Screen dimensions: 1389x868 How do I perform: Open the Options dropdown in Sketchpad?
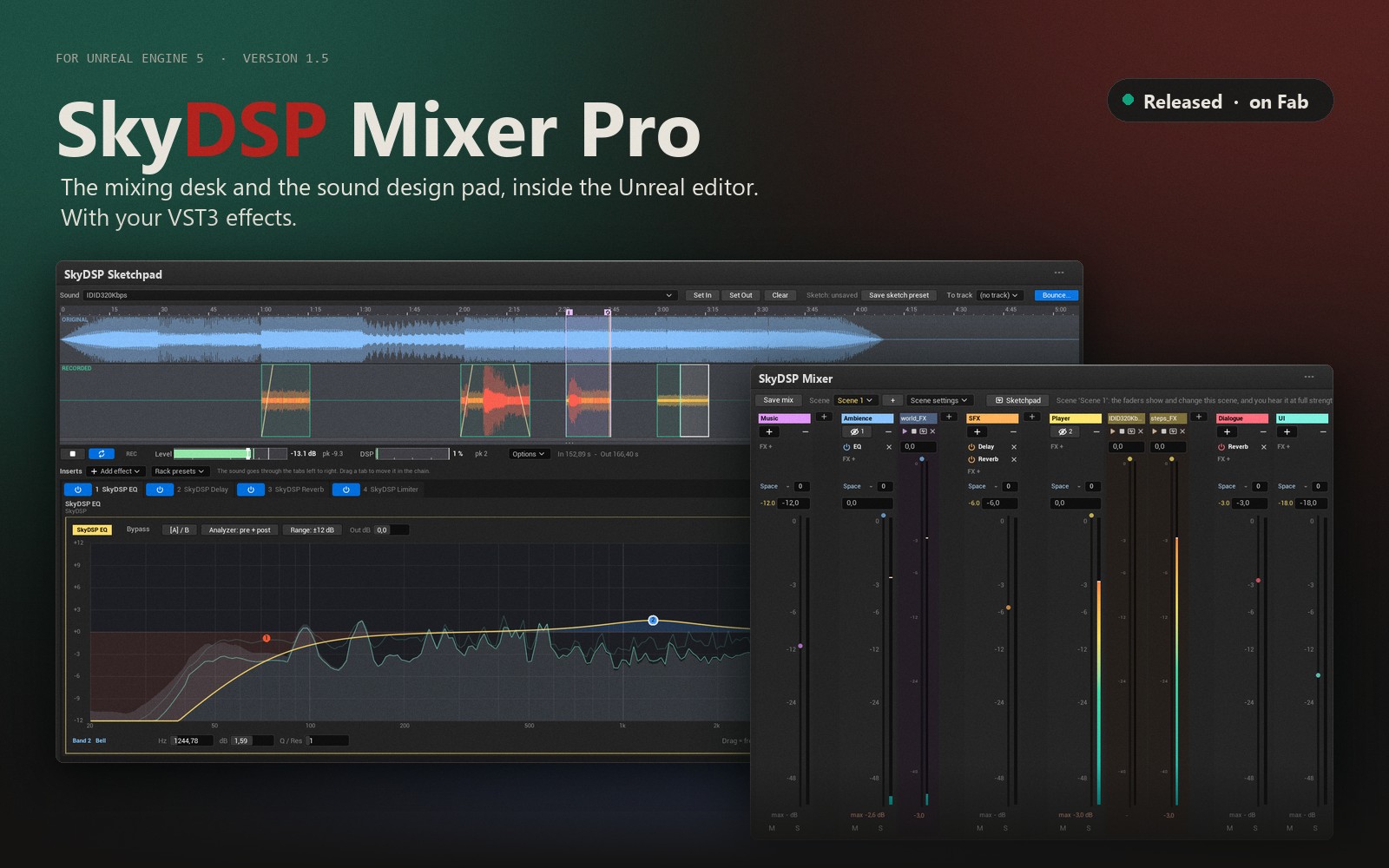(529, 454)
